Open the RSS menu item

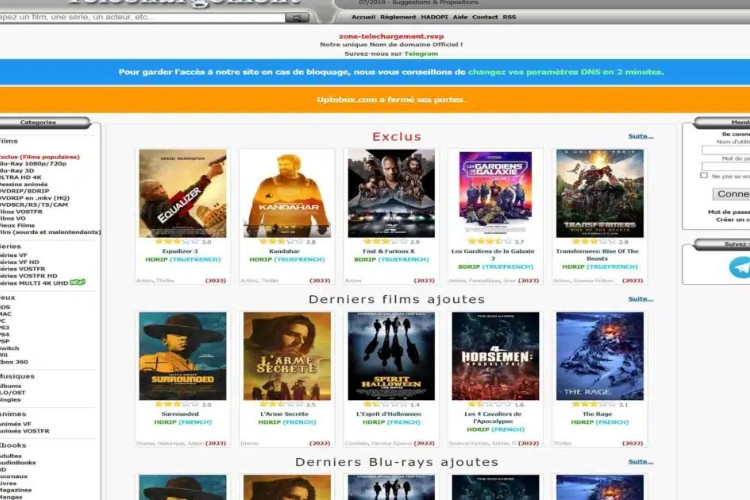(x=509, y=17)
